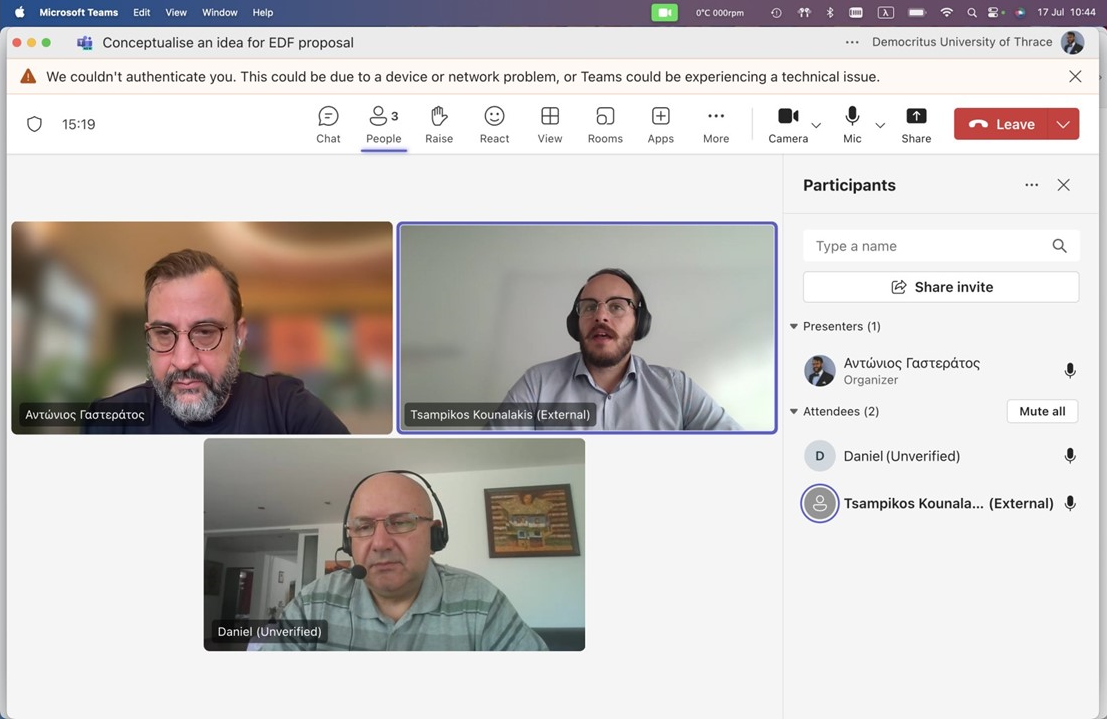
Task: Dismiss the authentication warning banner
Action: 1075,77
